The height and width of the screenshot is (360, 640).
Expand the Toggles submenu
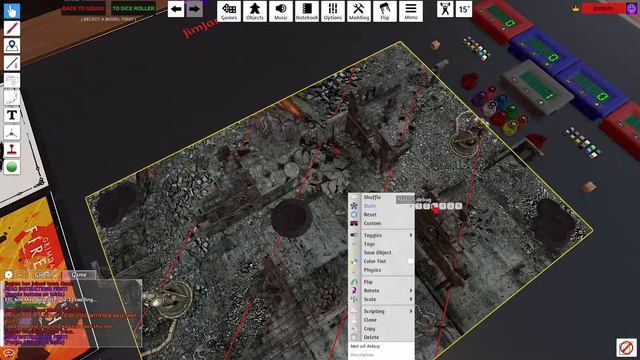point(381,236)
